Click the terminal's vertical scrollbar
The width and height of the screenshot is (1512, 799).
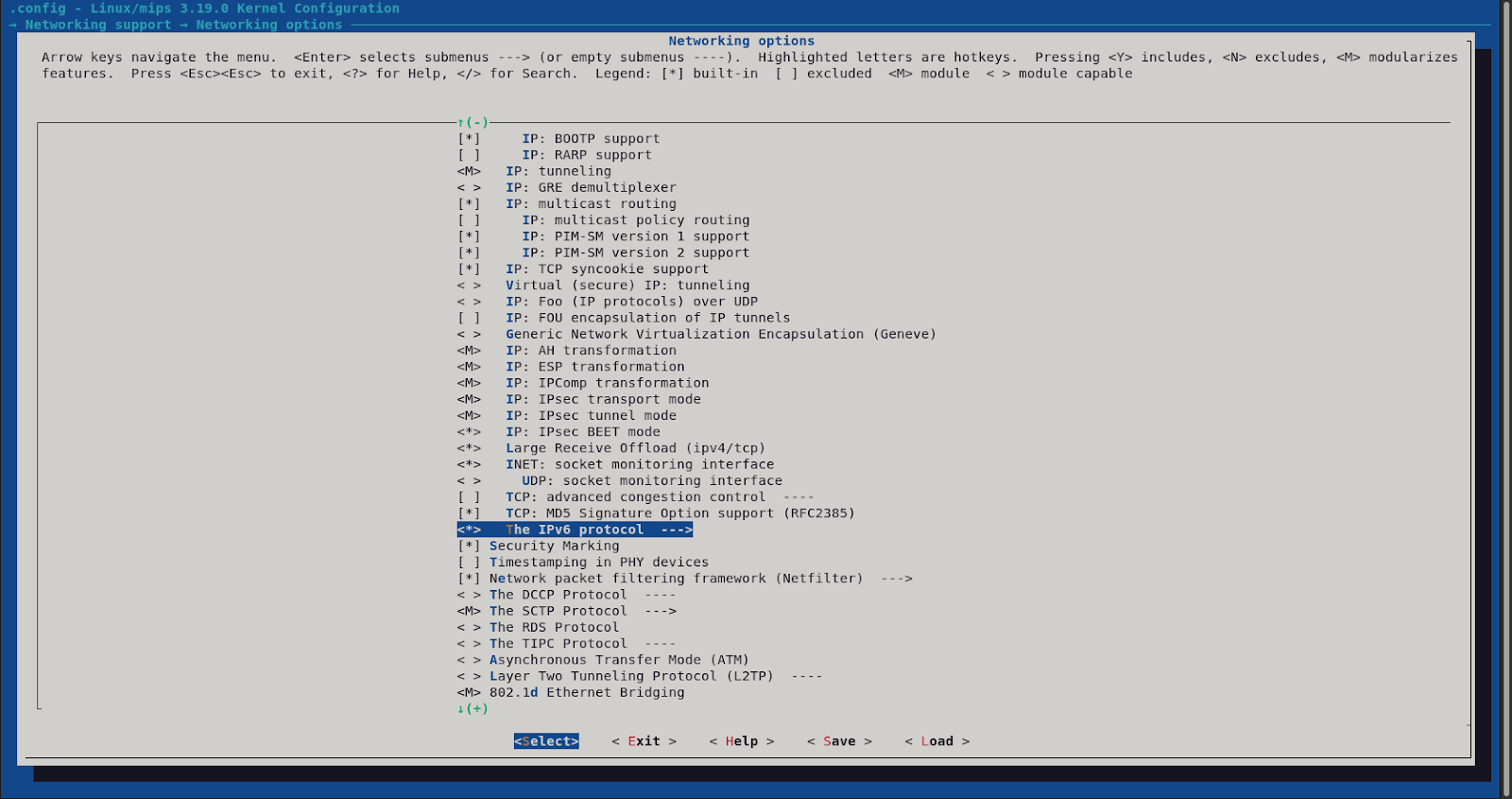1505,397
